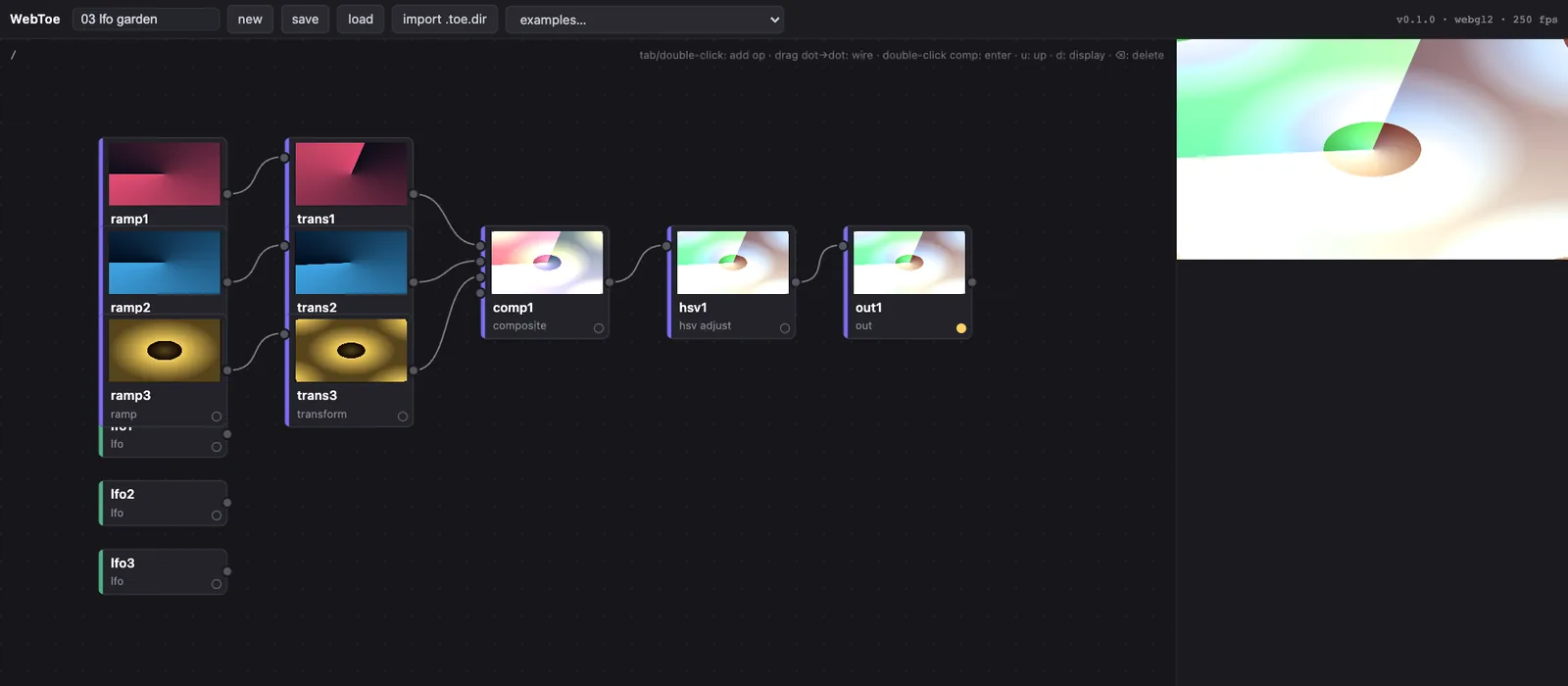Click the input port of trans2
Screen dimensions: 1568x686
pos(284,246)
